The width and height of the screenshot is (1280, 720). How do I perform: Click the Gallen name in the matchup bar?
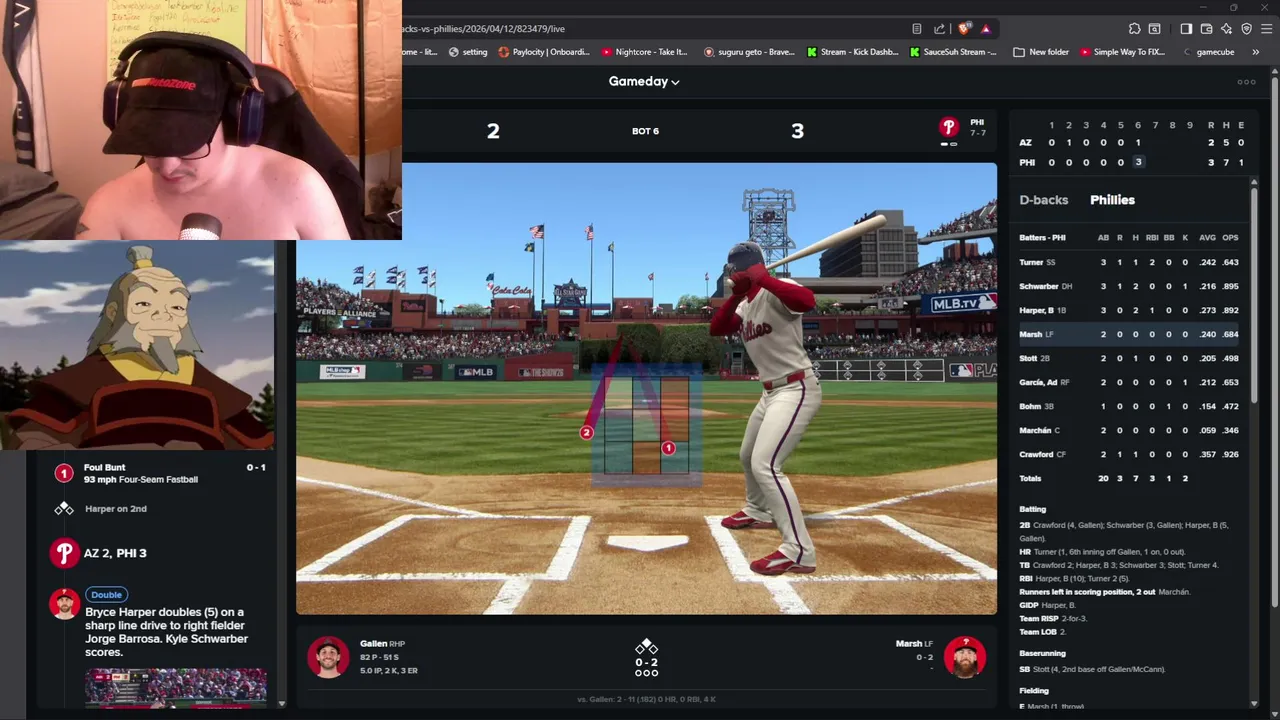(374, 644)
